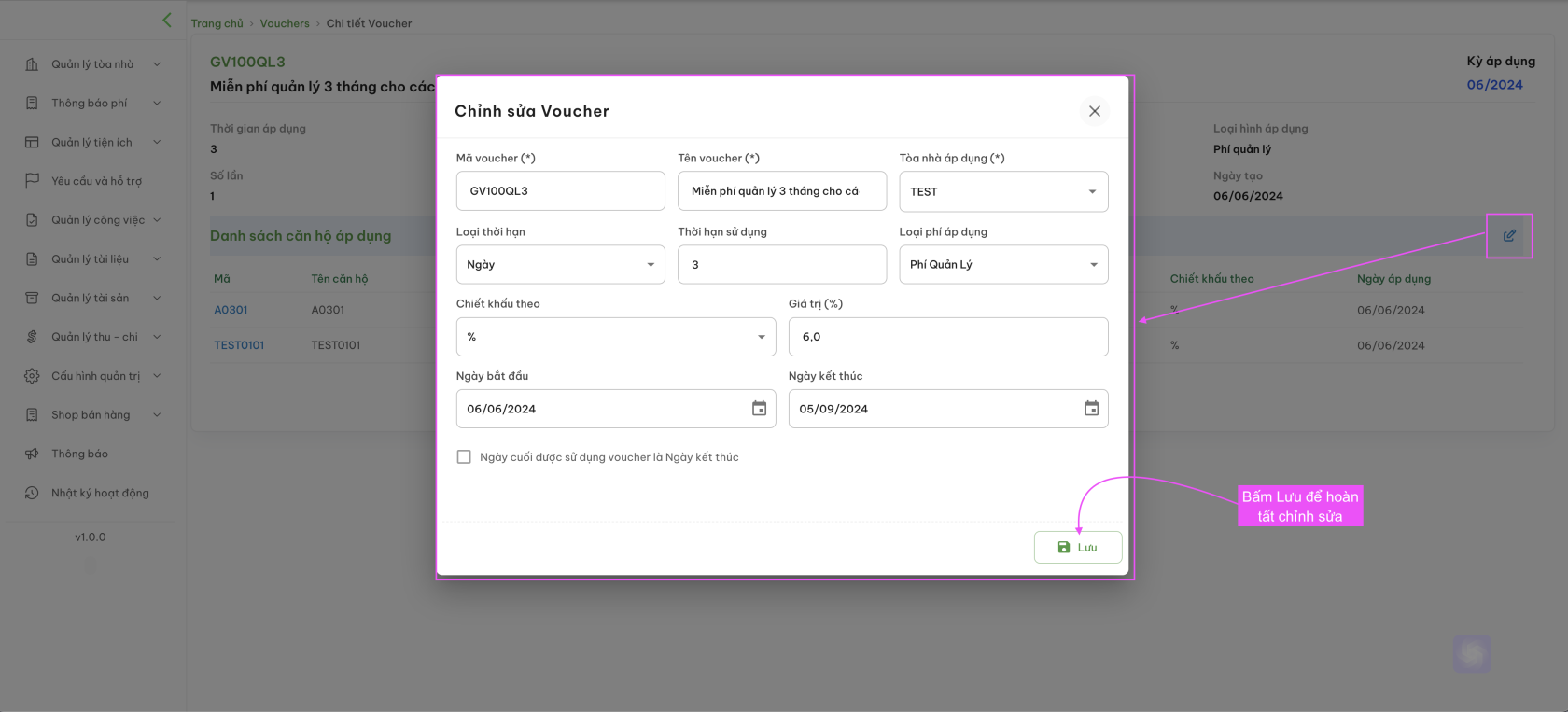Open the Loại phí áp dụng dropdown
Viewport: 1568px width, 712px height.
1003,264
